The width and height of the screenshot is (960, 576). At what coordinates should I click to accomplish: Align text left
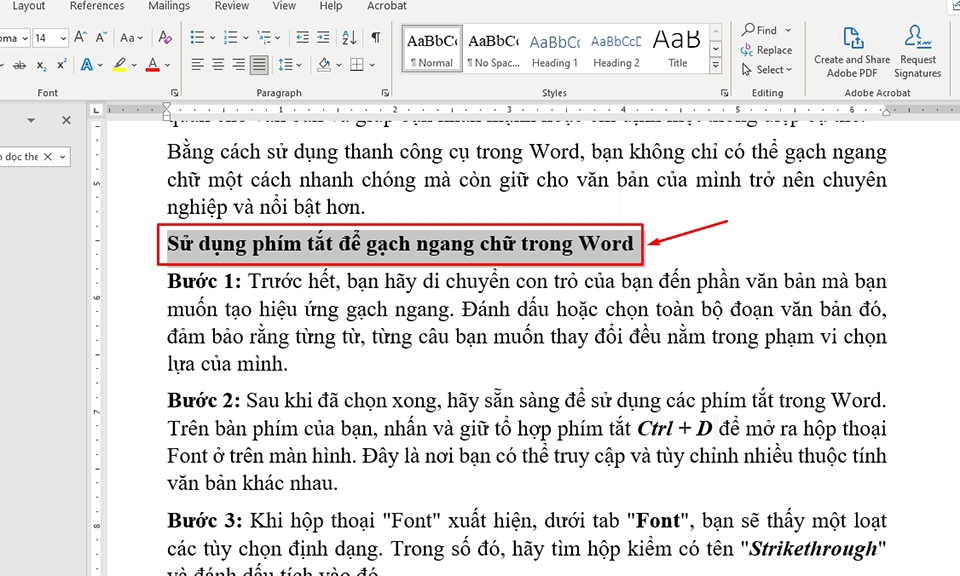197,64
